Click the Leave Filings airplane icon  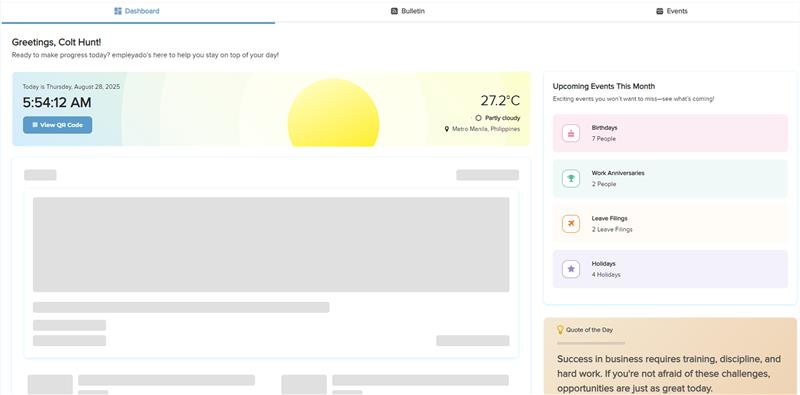(x=571, y=224)
